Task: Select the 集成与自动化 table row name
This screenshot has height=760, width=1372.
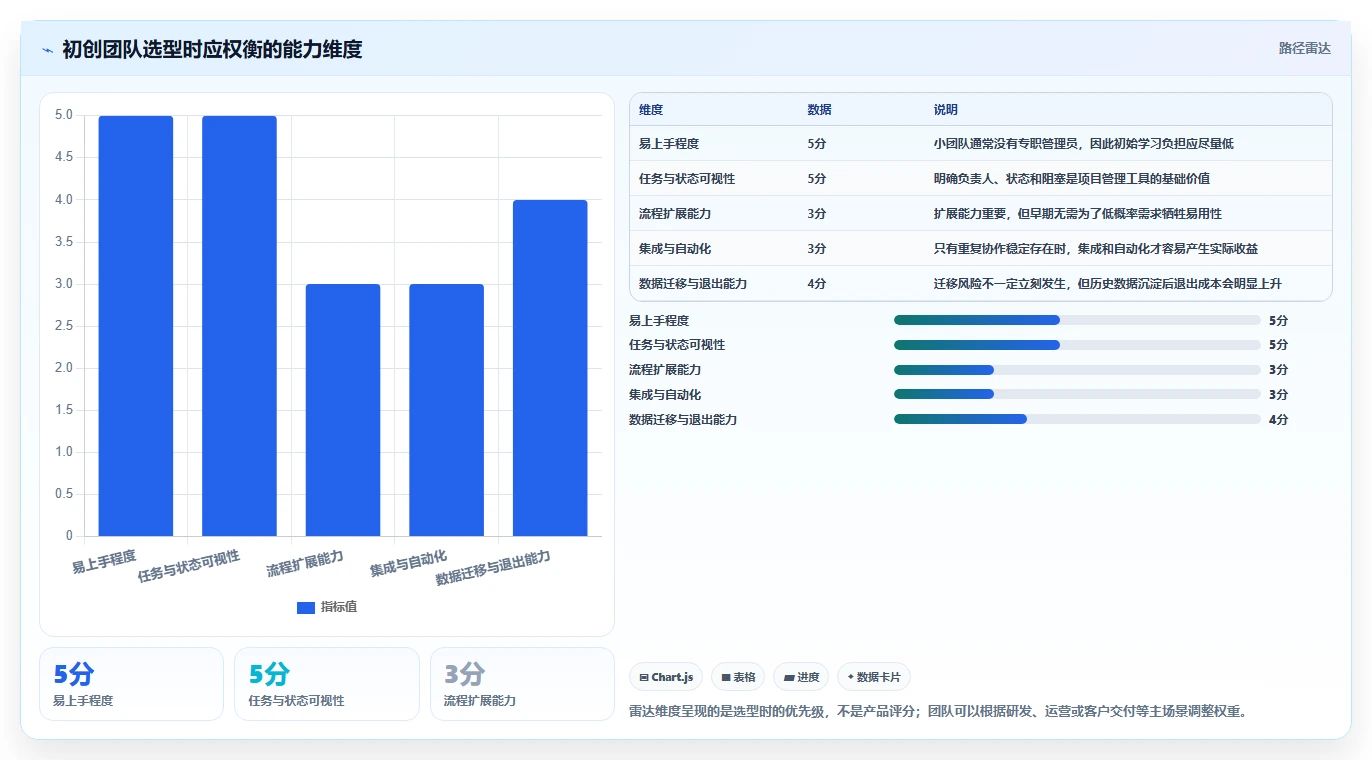Action: [675, 249]
